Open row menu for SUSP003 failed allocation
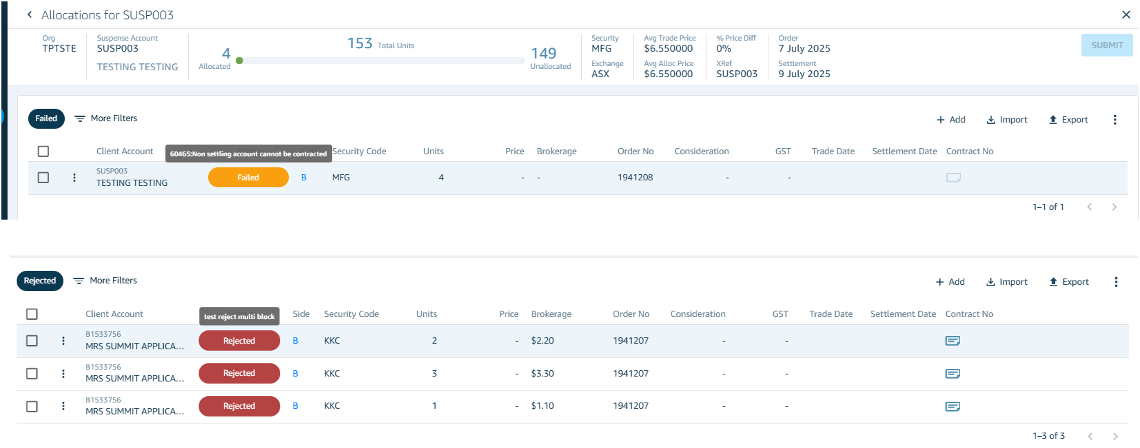 click(x=74, y=178)
